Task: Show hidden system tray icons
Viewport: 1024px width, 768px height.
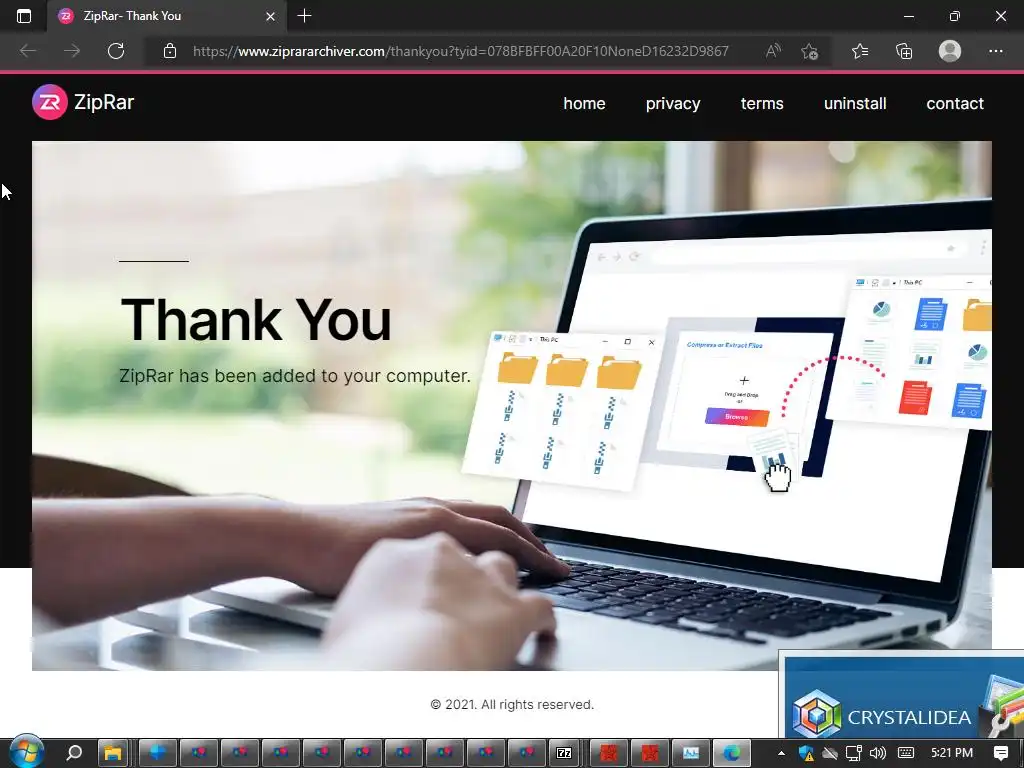Action: (781, 753)
